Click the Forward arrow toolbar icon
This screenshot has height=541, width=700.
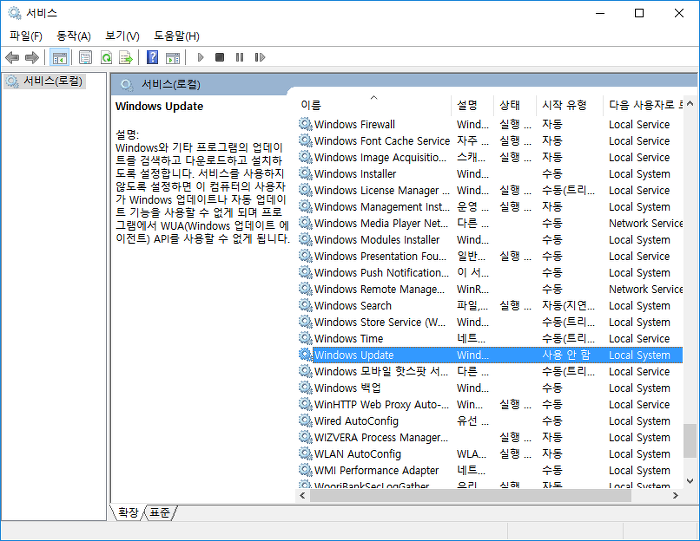tap(32, 58)
